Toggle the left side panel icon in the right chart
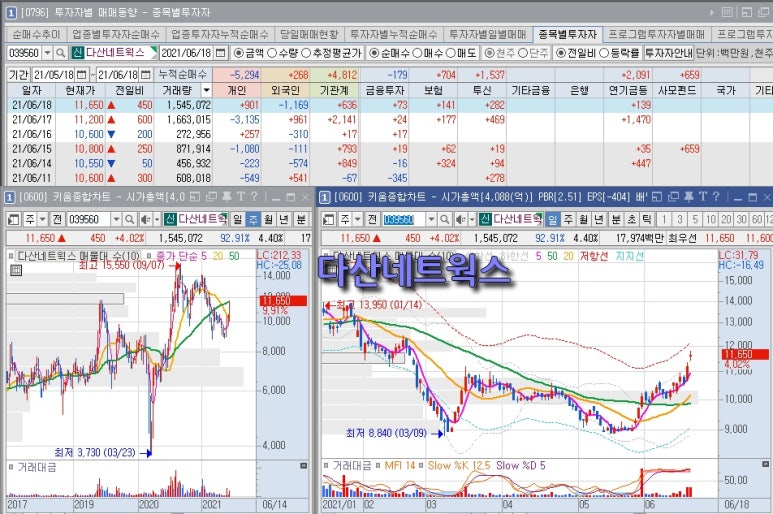 point(329,219)
